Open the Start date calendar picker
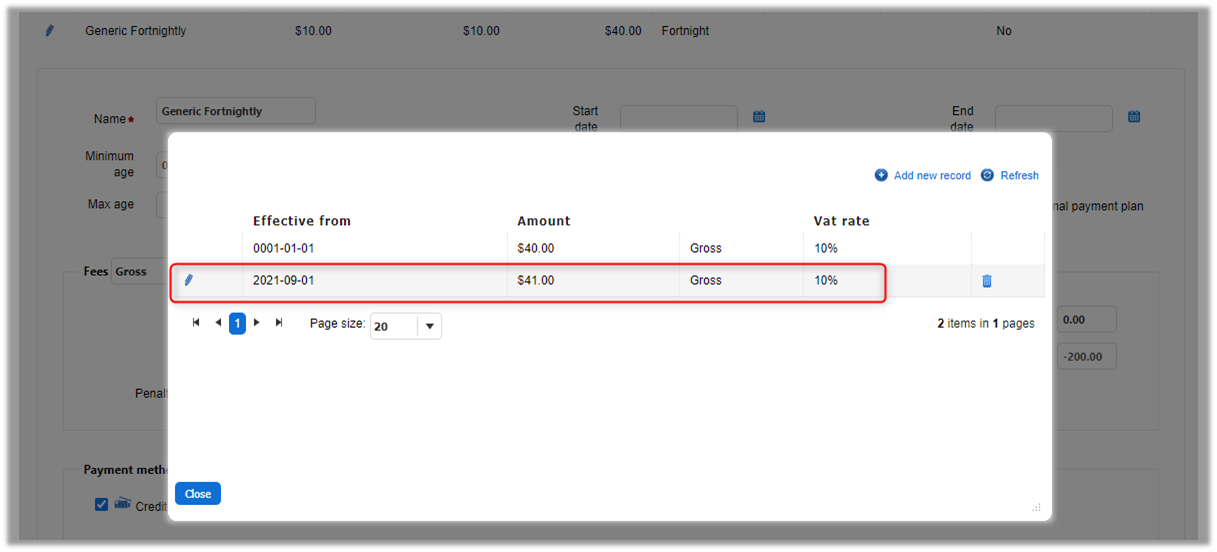The width and height of the screenshot is (1217, 552). (759, 117)
